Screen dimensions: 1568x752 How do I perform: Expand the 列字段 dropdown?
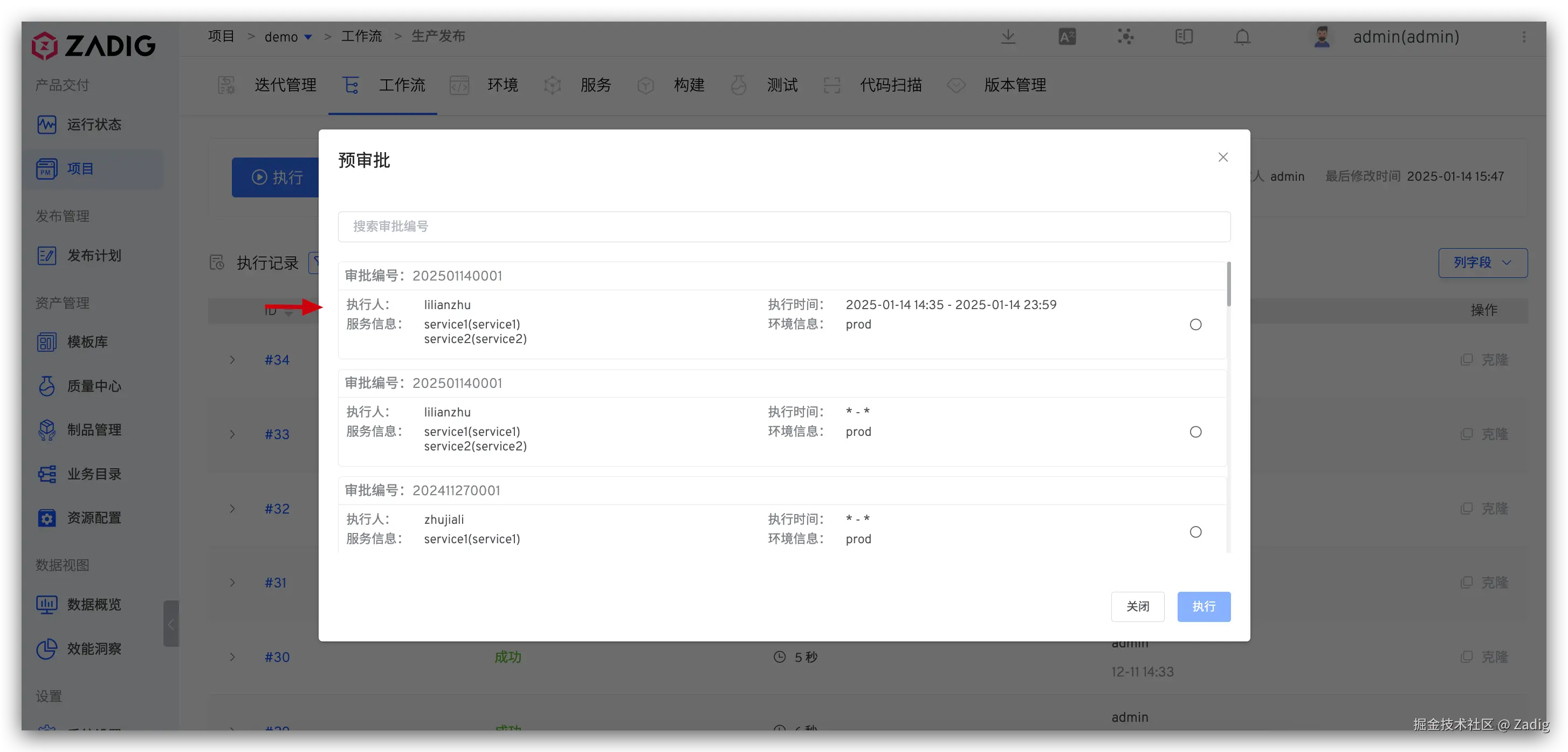1482,262
